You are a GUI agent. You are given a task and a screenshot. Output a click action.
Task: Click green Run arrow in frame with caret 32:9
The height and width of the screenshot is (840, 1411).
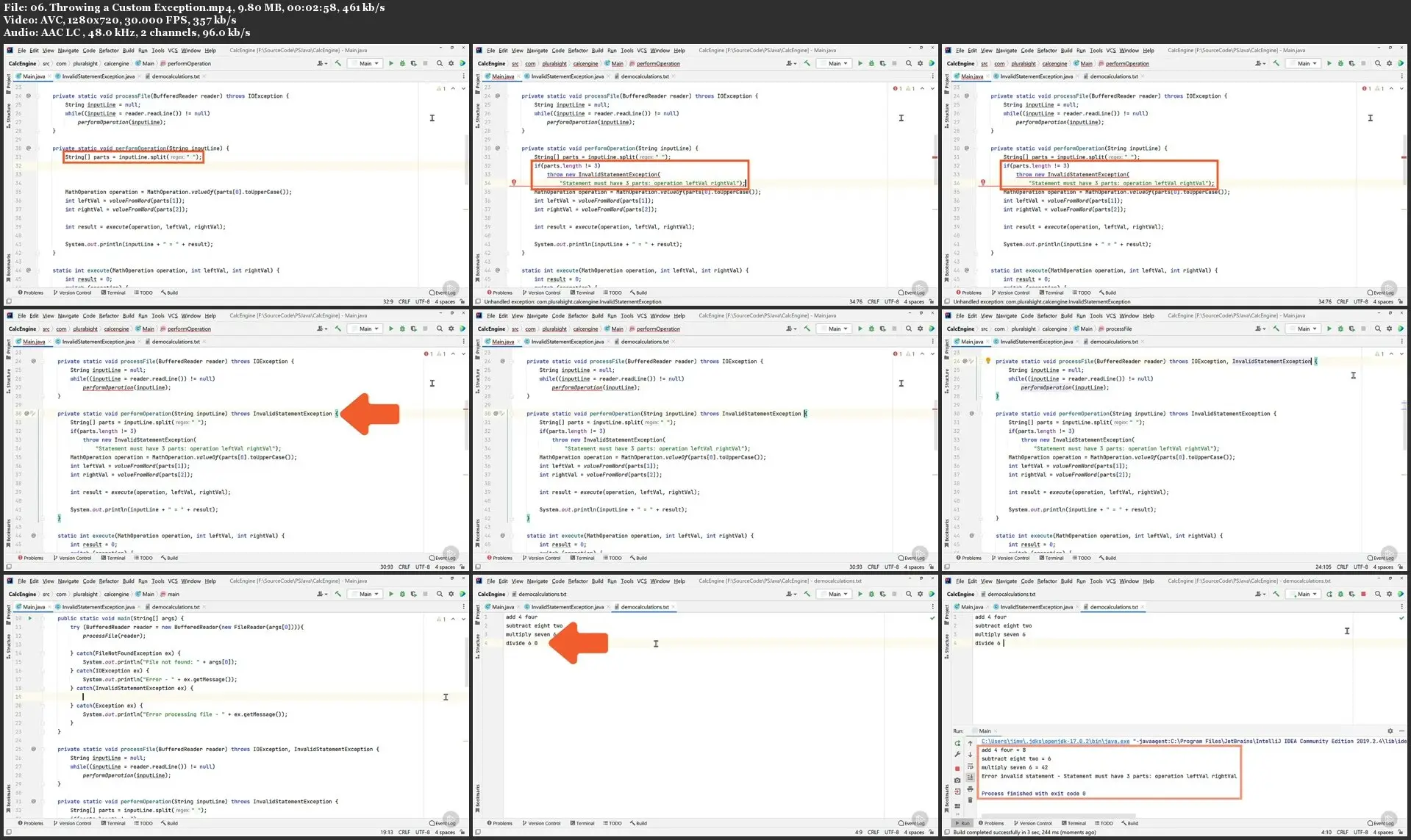point(391,63)
